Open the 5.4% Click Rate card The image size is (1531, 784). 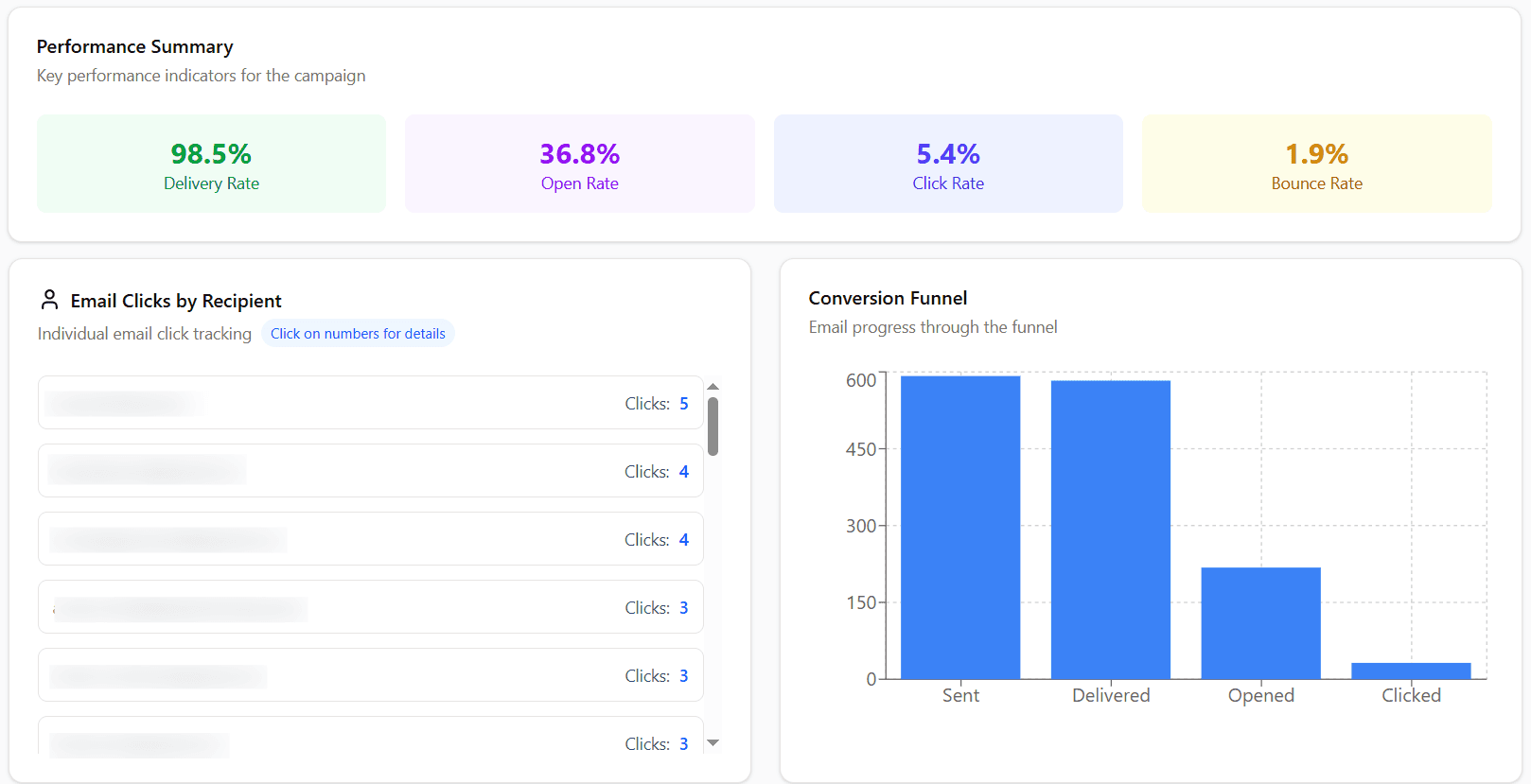click(948, 164)
